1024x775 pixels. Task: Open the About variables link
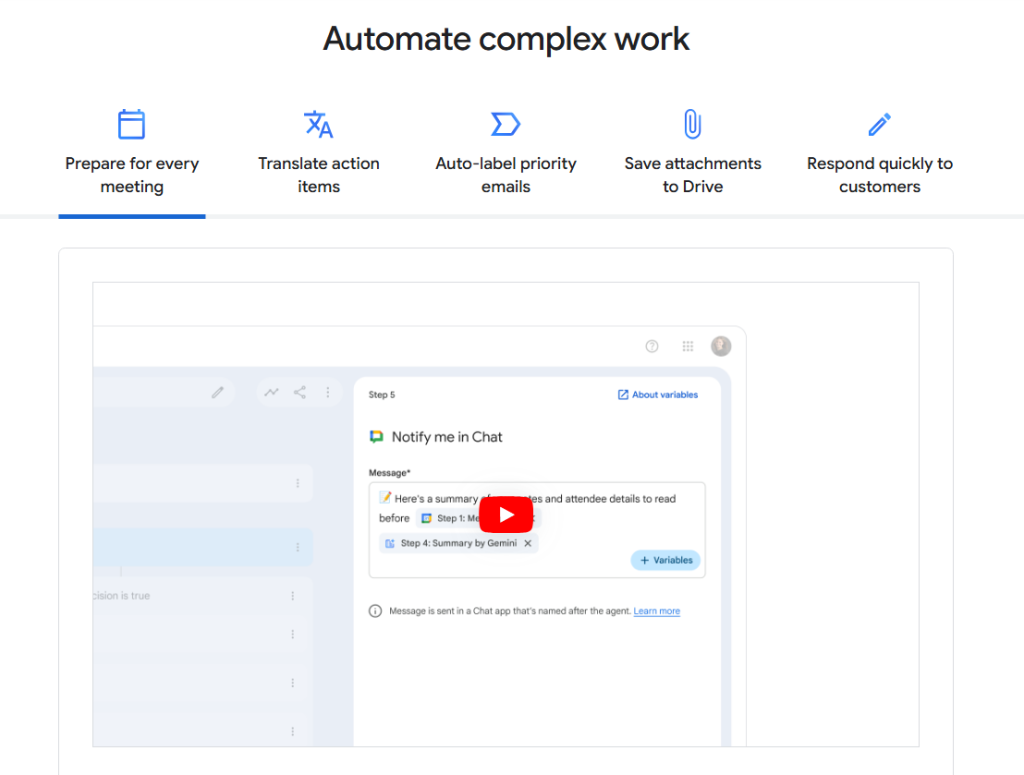[x=658, y=395]
